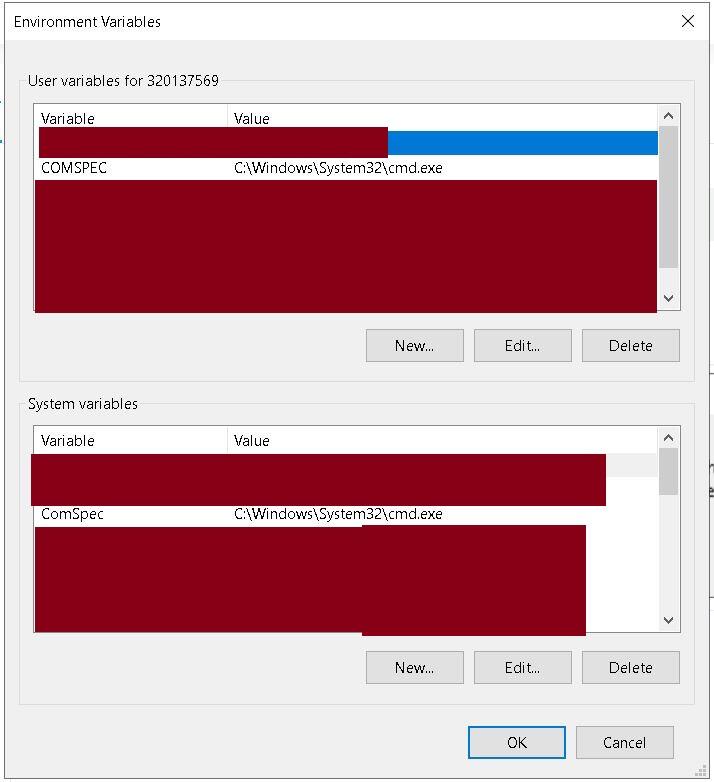Screen dimensions: 714x782
Task: Close the Environment Variables dialog
Action: point(688,21)
